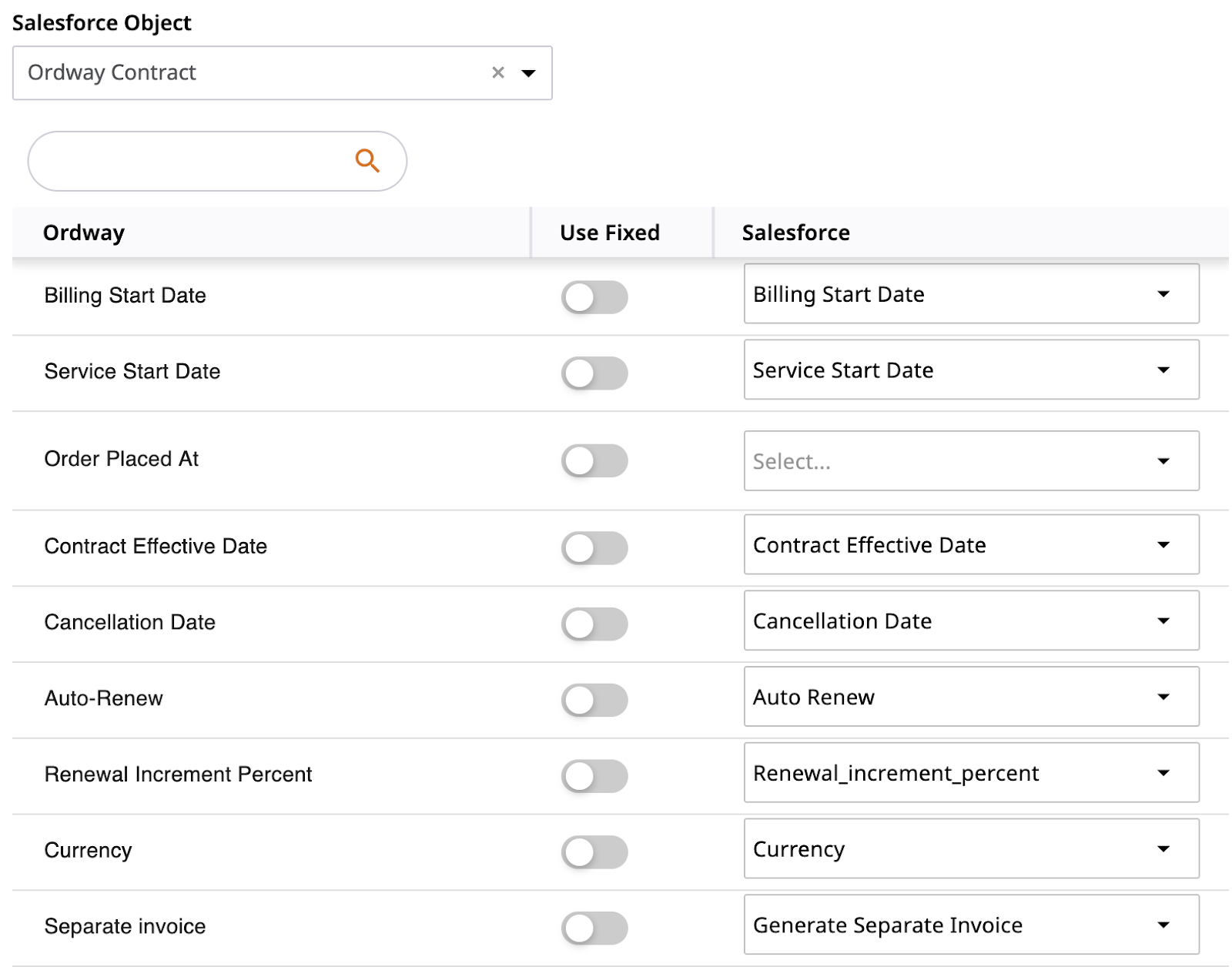Select the Contract Effective Date Ordway row label
Viewport: 1232px width, 967px height.
coord(156,546)
